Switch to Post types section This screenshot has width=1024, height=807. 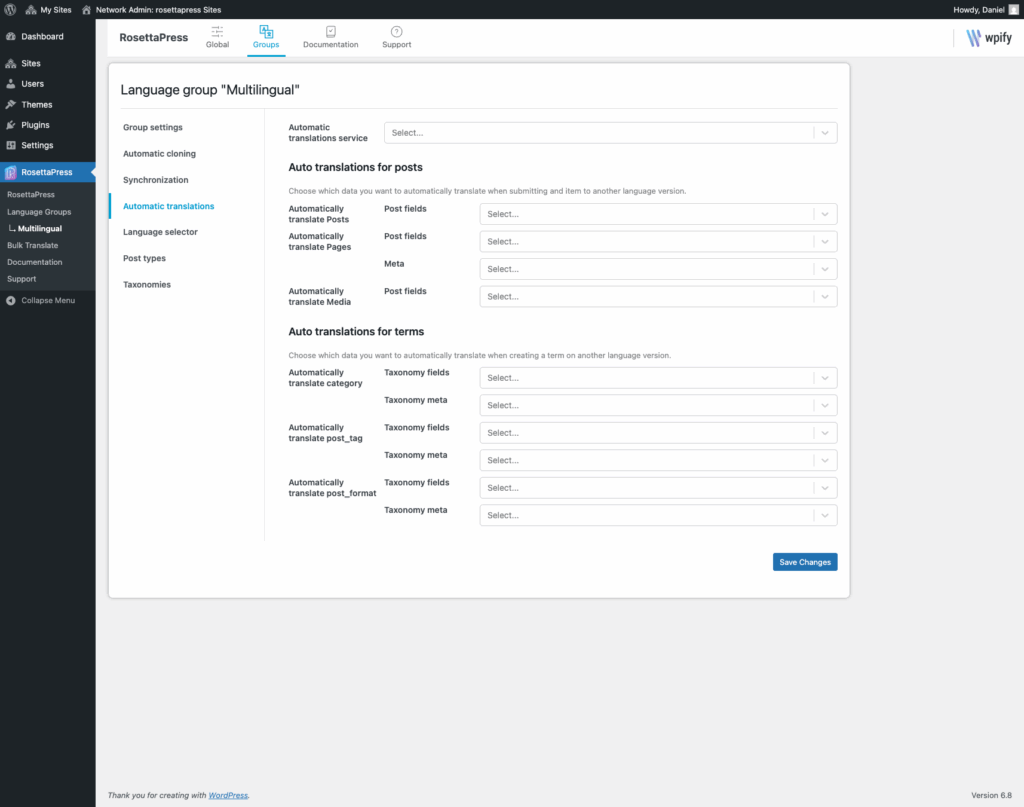(144, 258)
